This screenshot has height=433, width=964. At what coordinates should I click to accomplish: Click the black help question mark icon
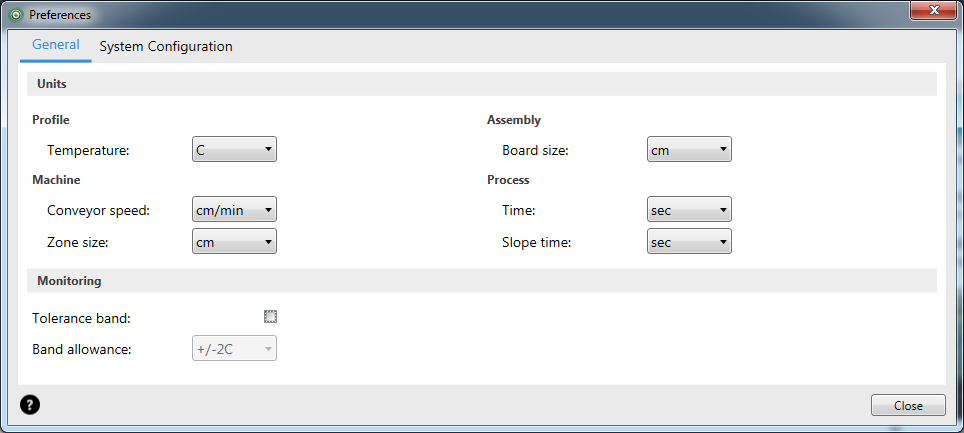coord(30,405)
